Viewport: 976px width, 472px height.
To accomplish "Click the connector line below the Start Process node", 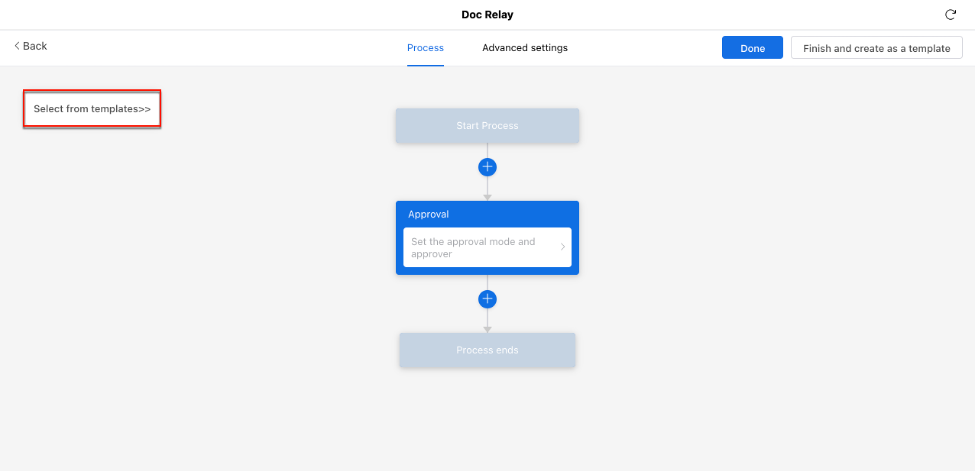I will click(x=487, y=150).
